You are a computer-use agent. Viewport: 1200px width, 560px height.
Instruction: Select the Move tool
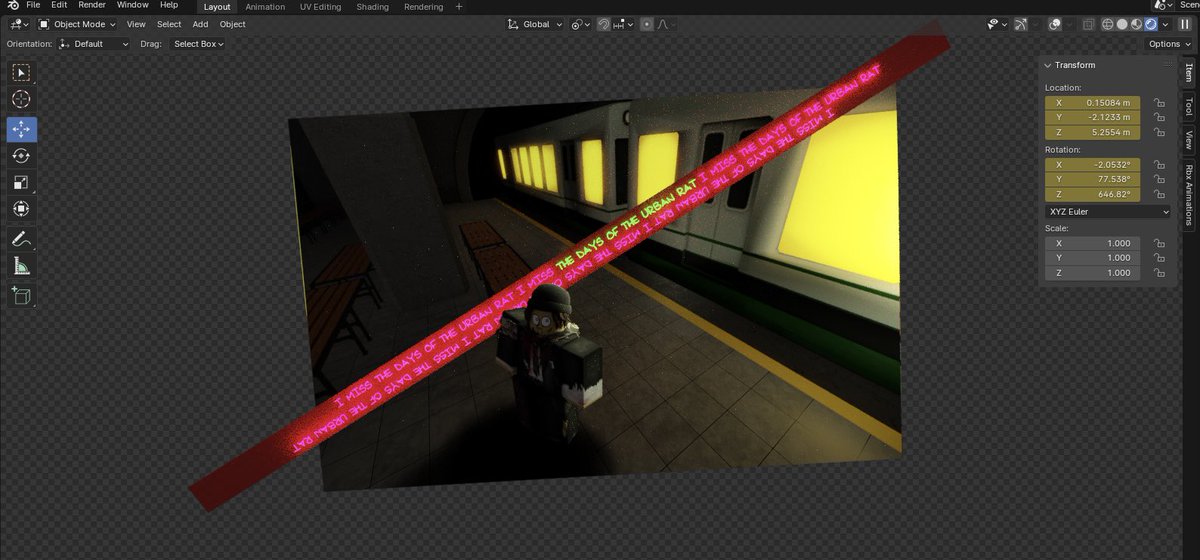pos(21,129)
